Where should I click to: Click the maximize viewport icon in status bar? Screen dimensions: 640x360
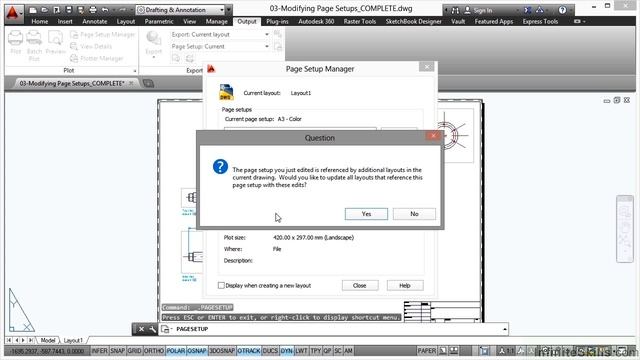coord(484,351)
